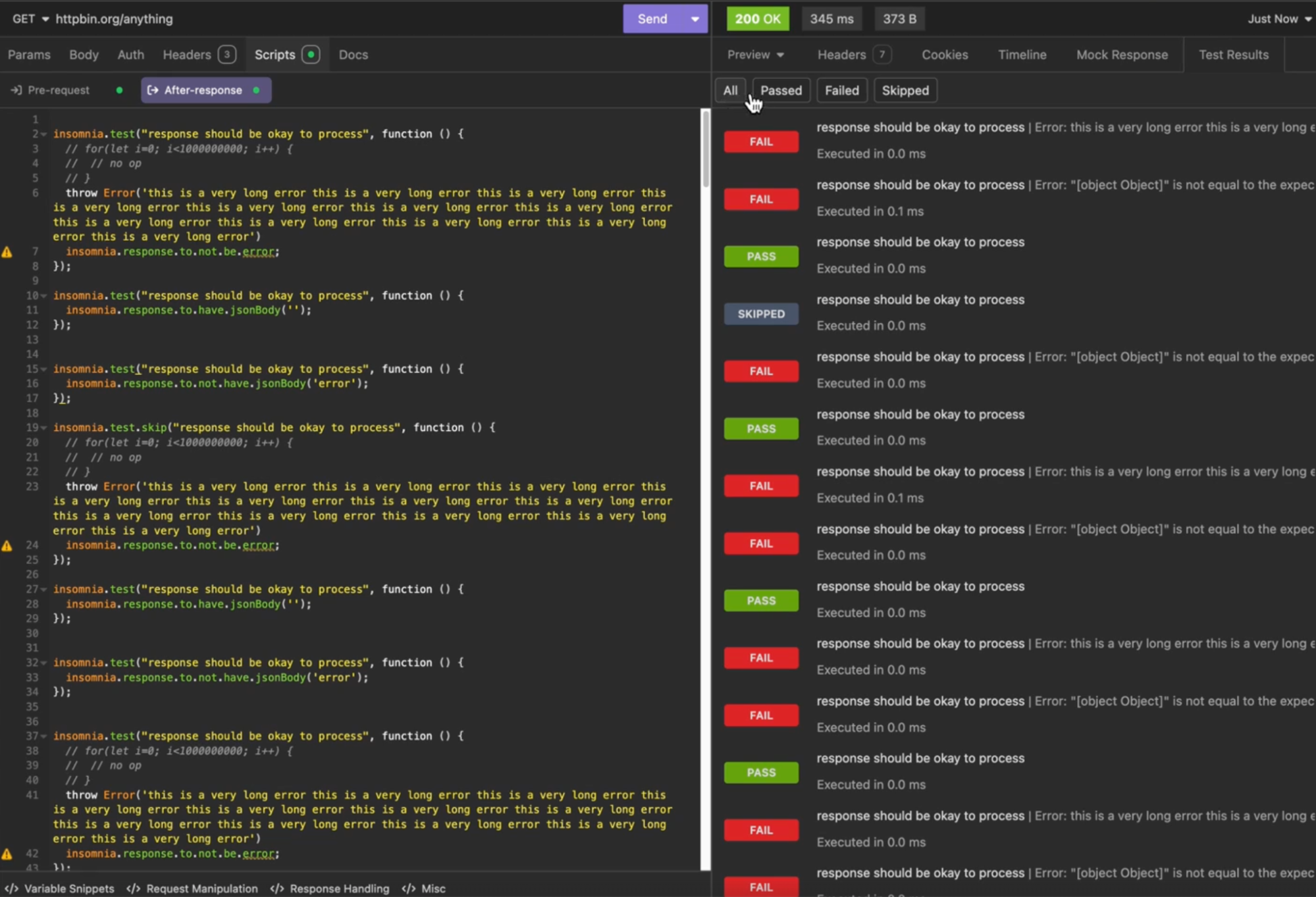1316x897 pixels.
Task: Click the All test results filter
Action: 731,90
